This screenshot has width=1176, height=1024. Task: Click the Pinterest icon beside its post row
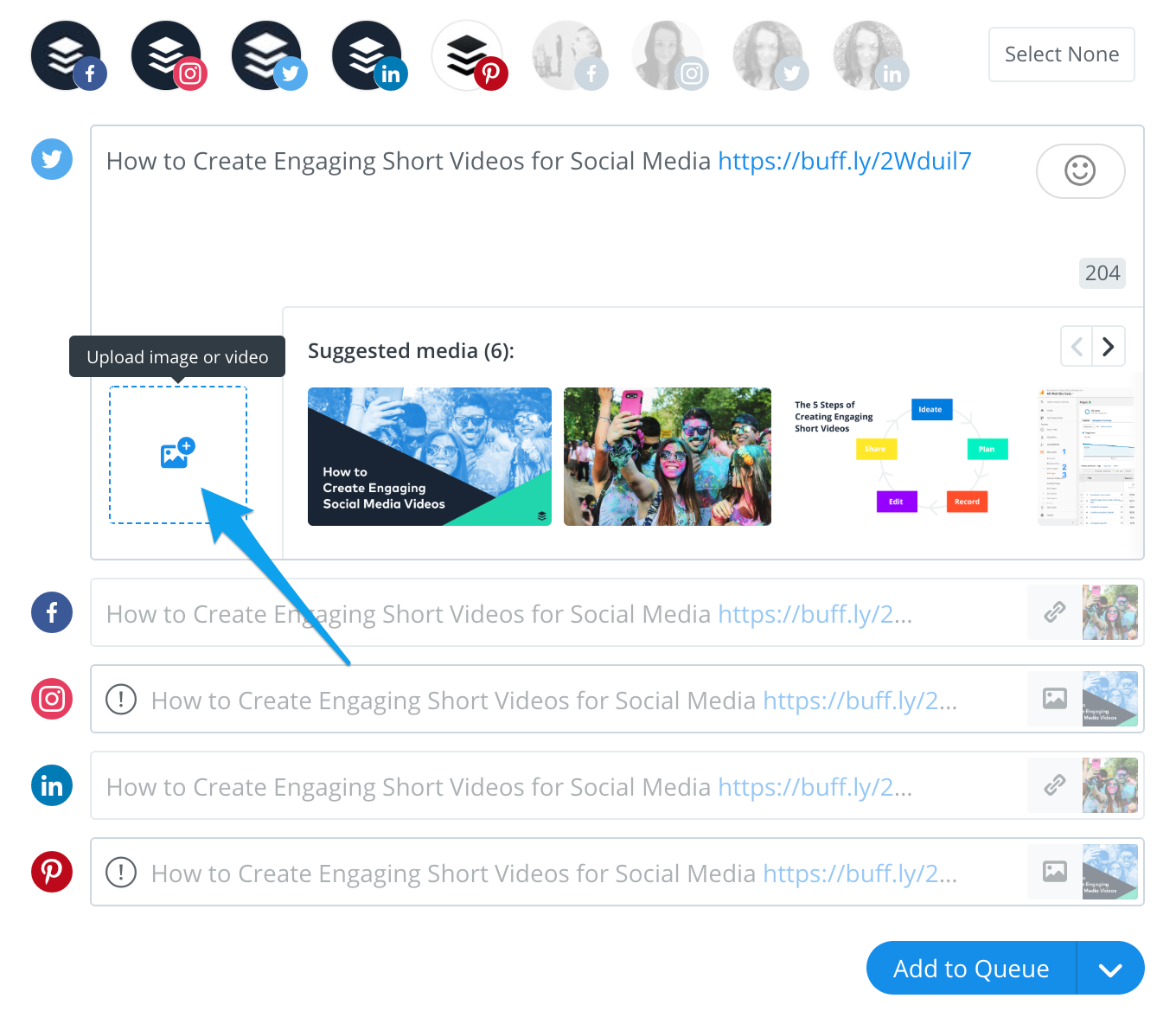pyautogui.click(x=52, y=872)
